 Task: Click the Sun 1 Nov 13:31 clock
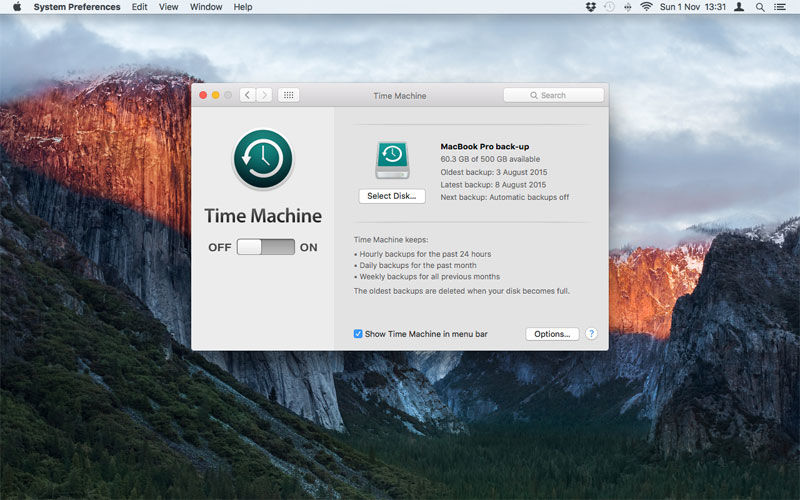click(693, 7)
